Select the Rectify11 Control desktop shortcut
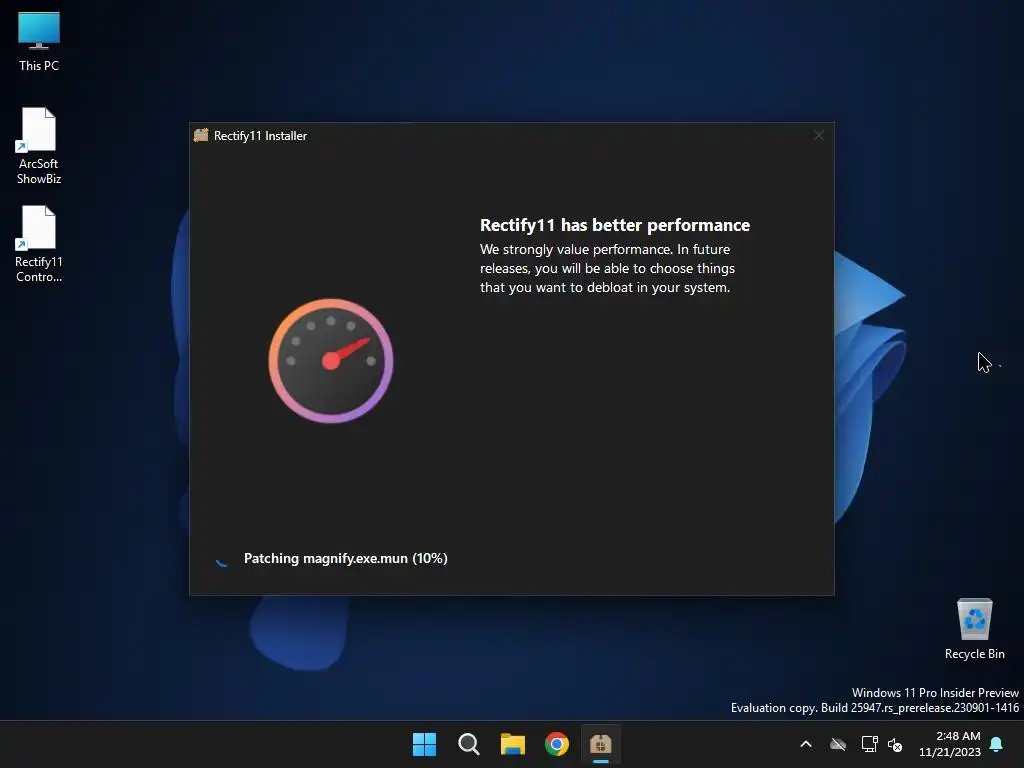Screen dimensions: 1024x768 [x=39, y=244]
